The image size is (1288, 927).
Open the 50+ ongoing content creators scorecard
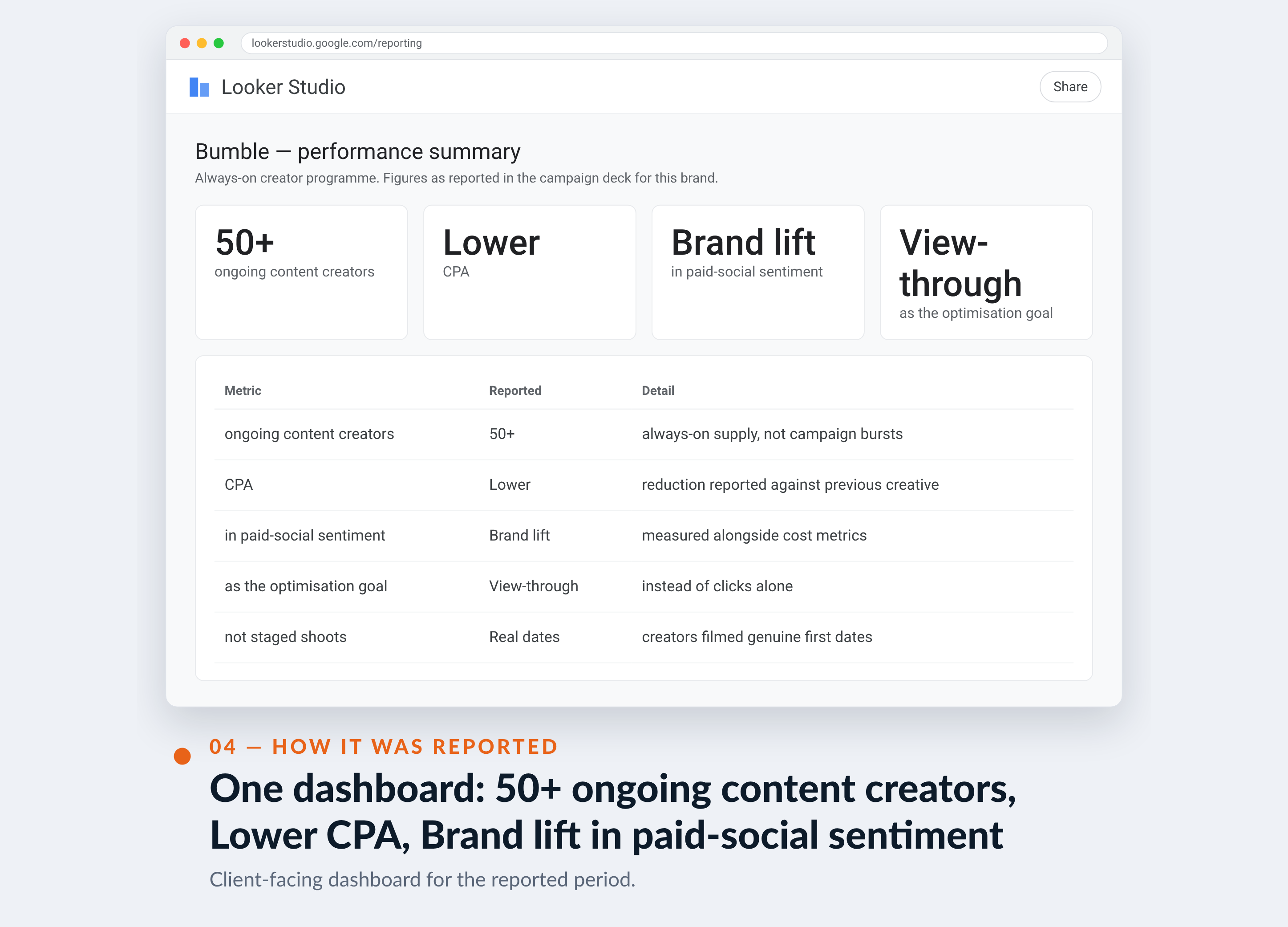[x=302, y=272]
